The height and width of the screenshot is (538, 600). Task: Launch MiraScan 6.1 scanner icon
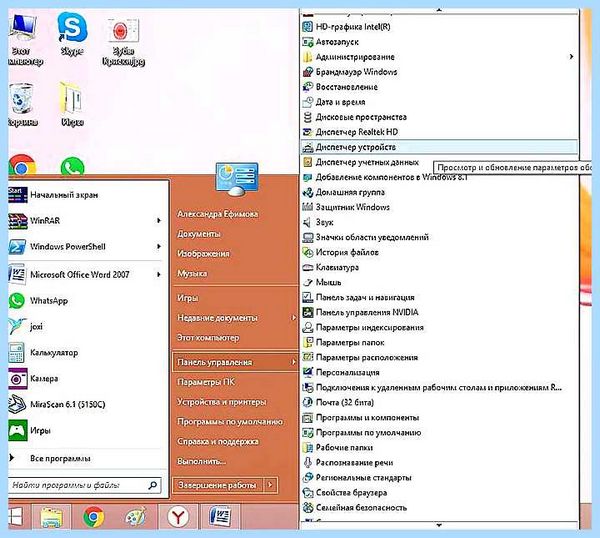[x=18, y=404]
